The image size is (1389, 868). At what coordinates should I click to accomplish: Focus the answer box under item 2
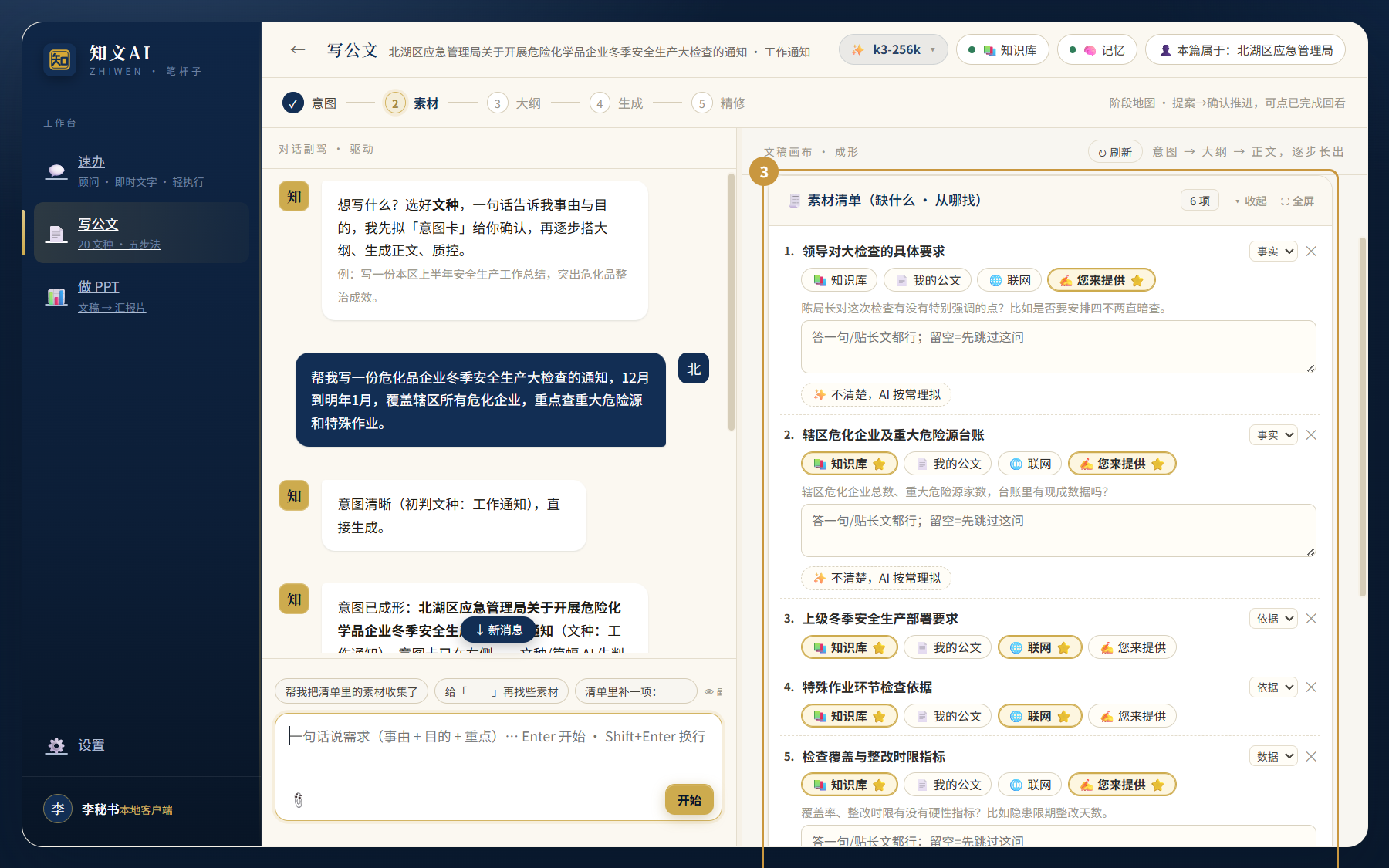pos(1058,530)
